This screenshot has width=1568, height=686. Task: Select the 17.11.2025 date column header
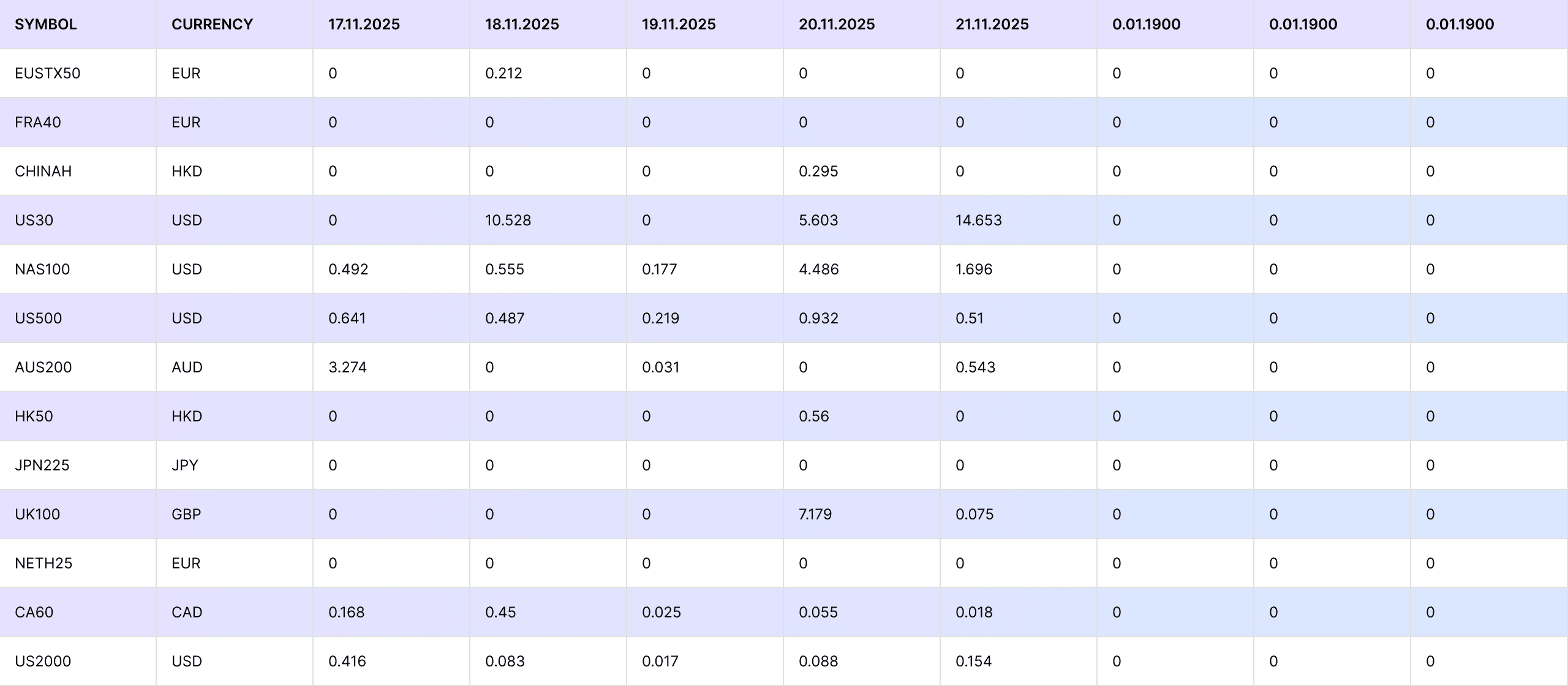click(364, 24)
